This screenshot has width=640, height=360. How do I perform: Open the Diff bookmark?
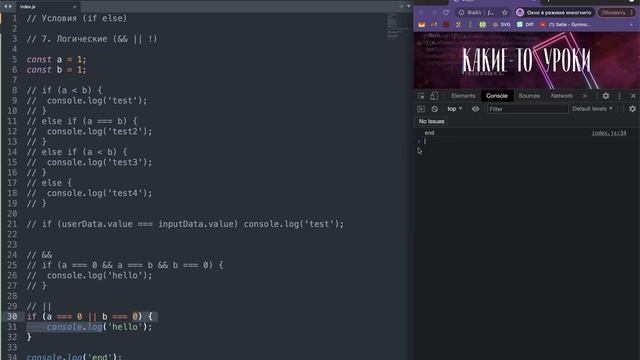(x=525, y=25)
